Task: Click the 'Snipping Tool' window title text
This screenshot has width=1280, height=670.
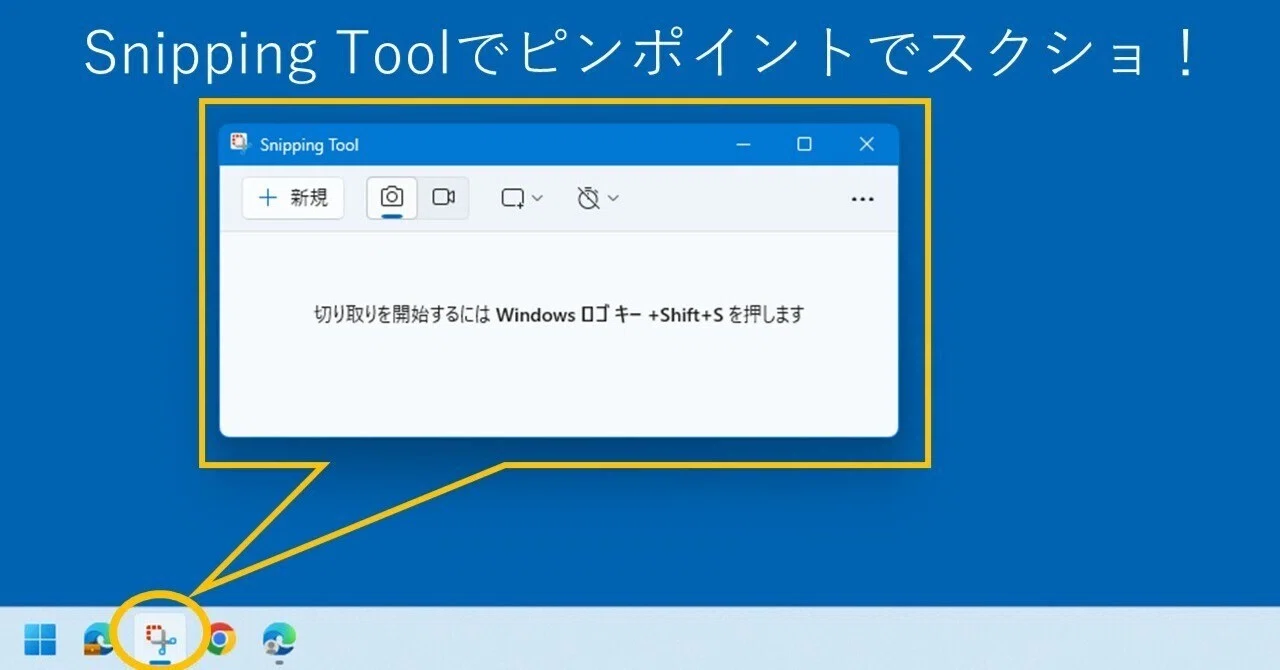Action: [309, 145]
